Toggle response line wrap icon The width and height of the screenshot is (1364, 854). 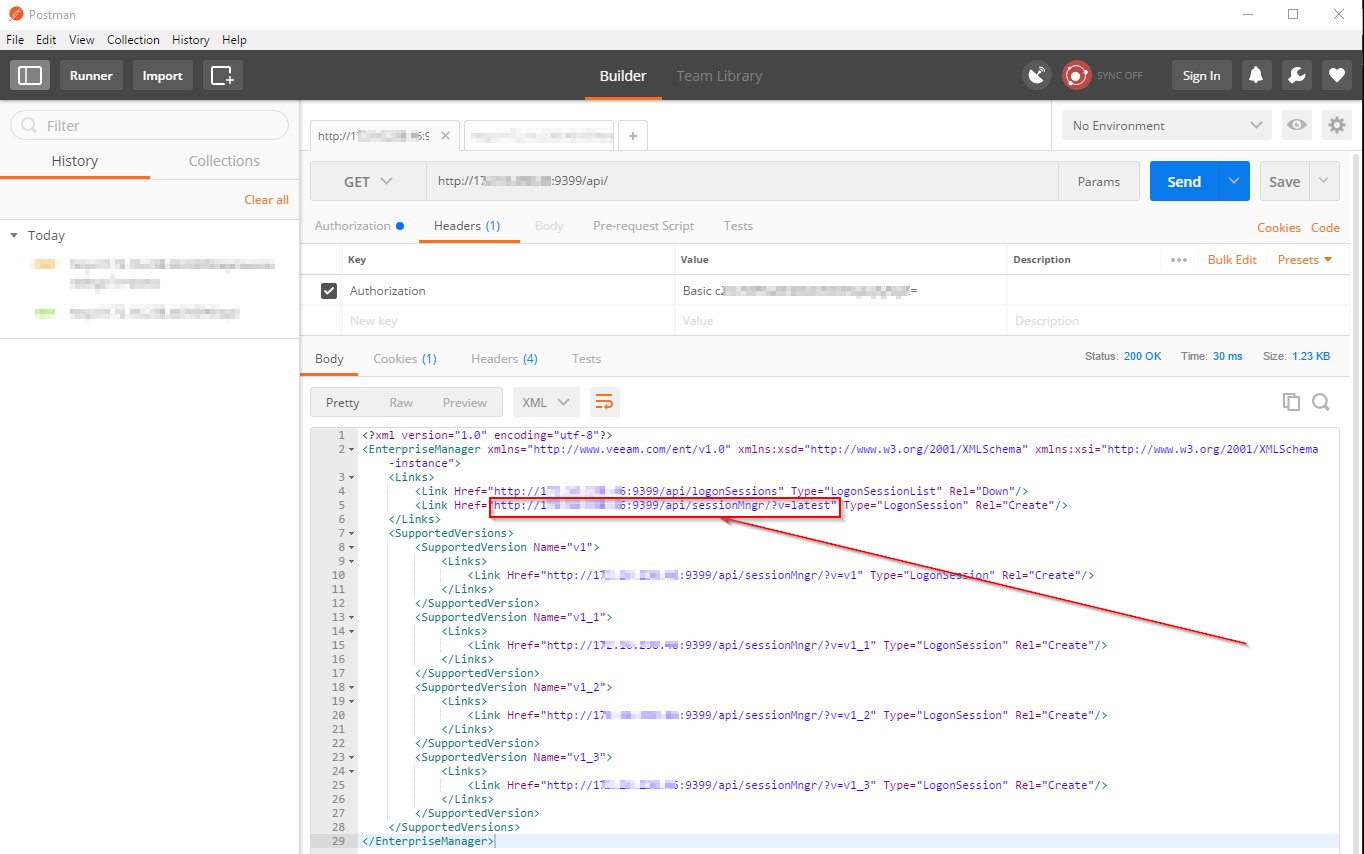coord(605,402)
